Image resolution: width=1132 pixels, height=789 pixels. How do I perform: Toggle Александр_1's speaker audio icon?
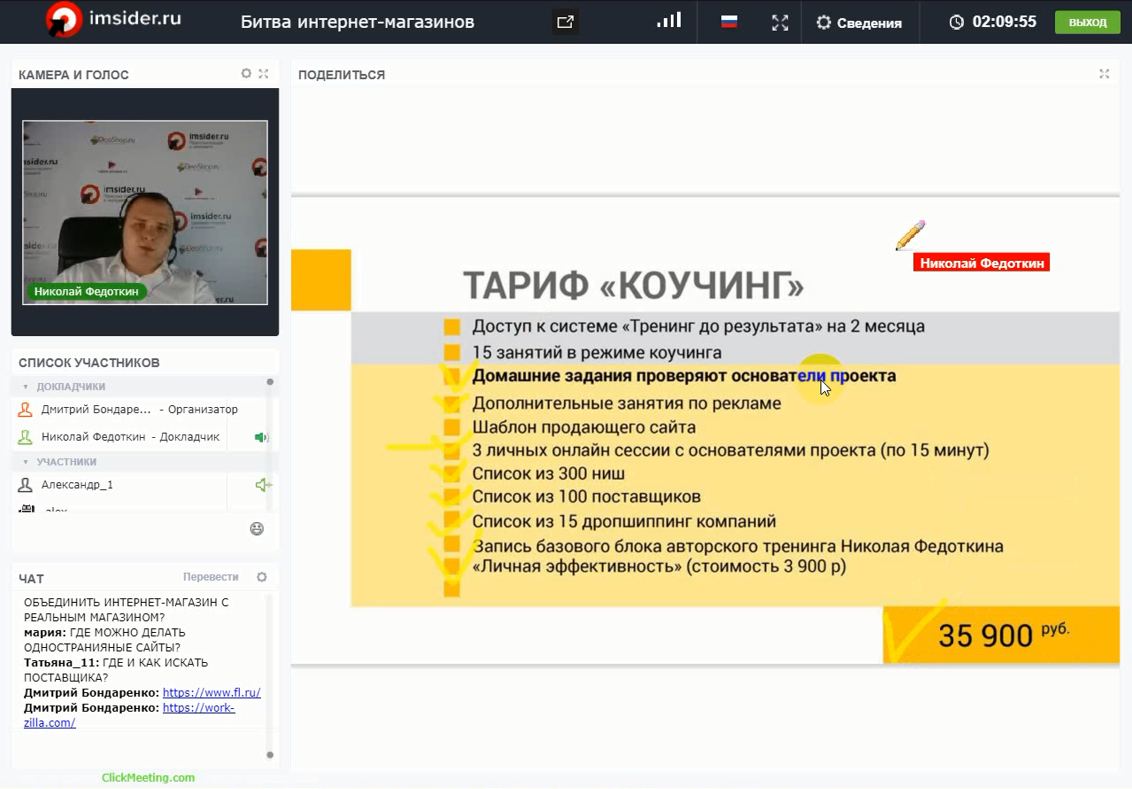(262, 485)
